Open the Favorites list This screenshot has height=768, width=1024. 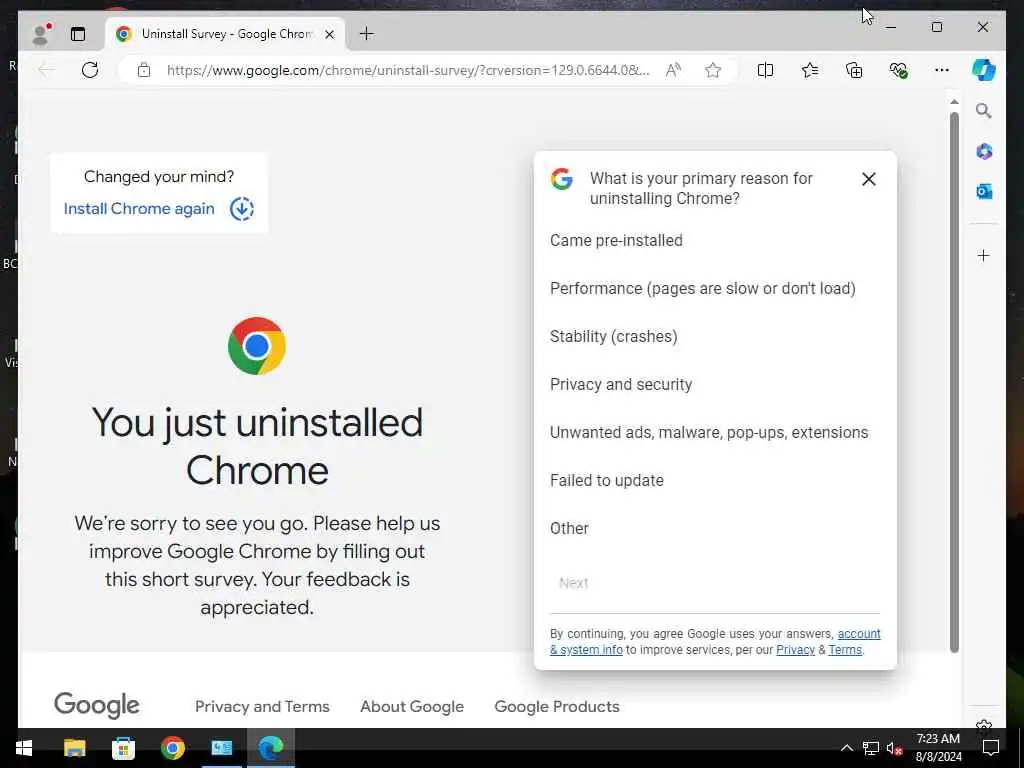(x=810, y=70)
